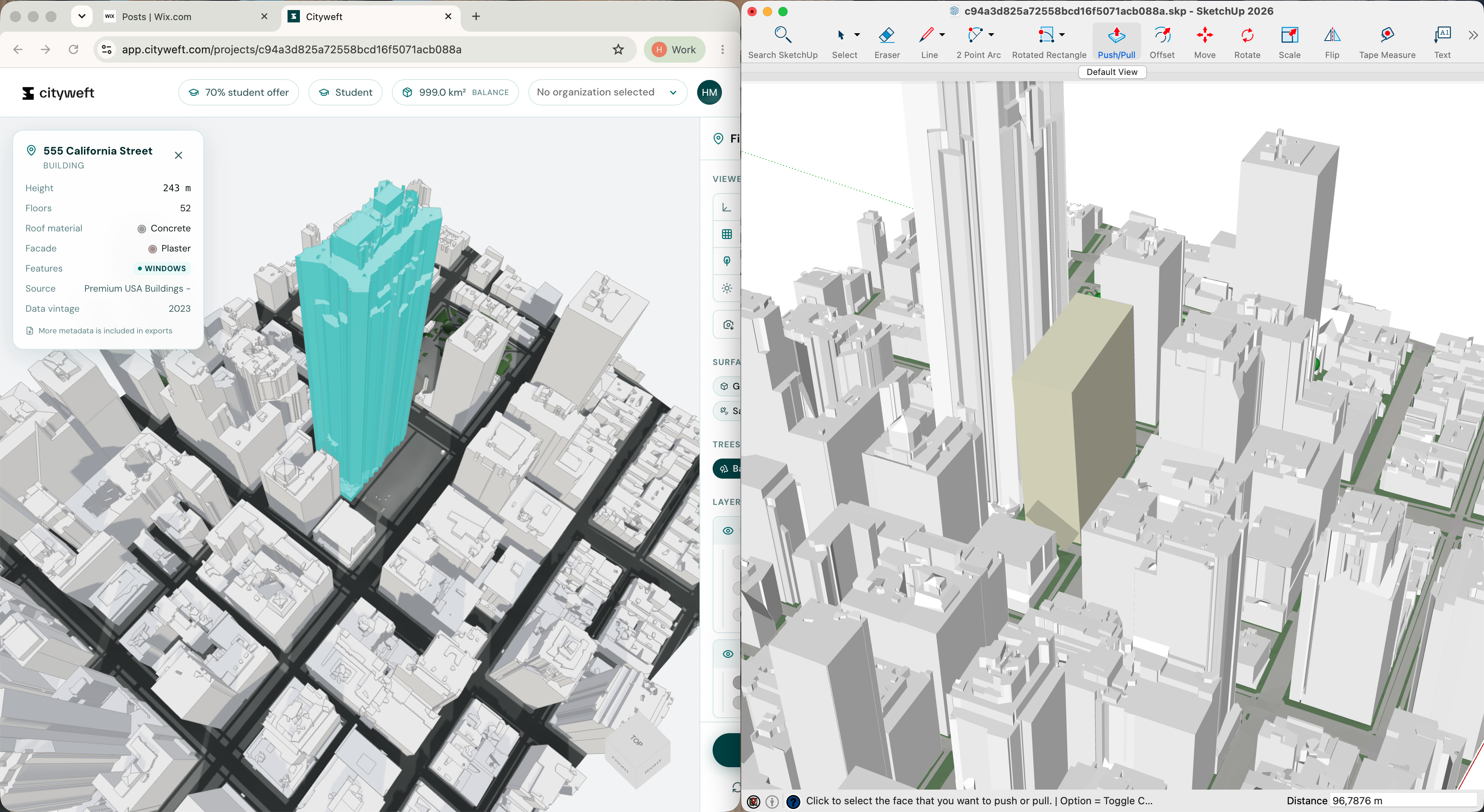Close the Cityweft browser tab
Image resolution: width=1484 pixels, height=812 pixels.
coord(448,17)
